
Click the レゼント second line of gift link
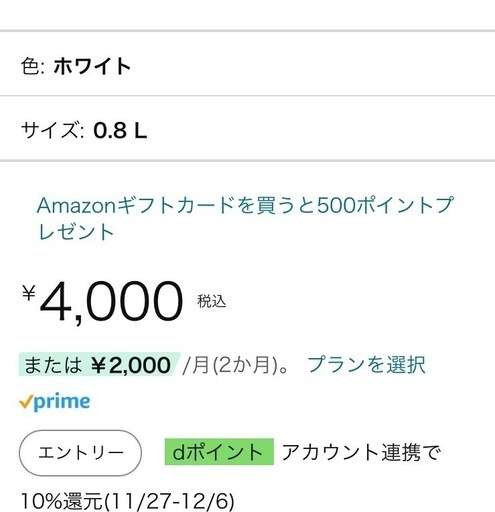pos(76,231)
